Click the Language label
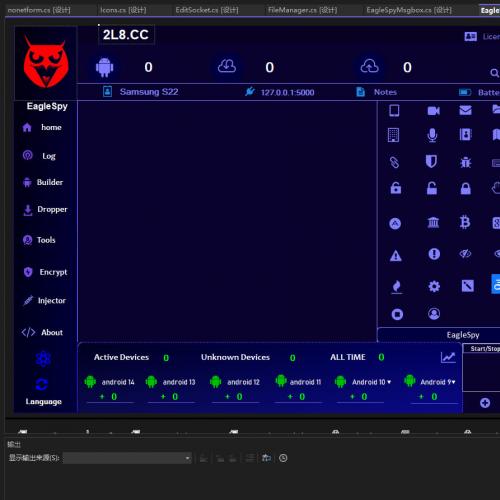The width and height of the screenshot is (500, 500). click(x=44, y=402)
